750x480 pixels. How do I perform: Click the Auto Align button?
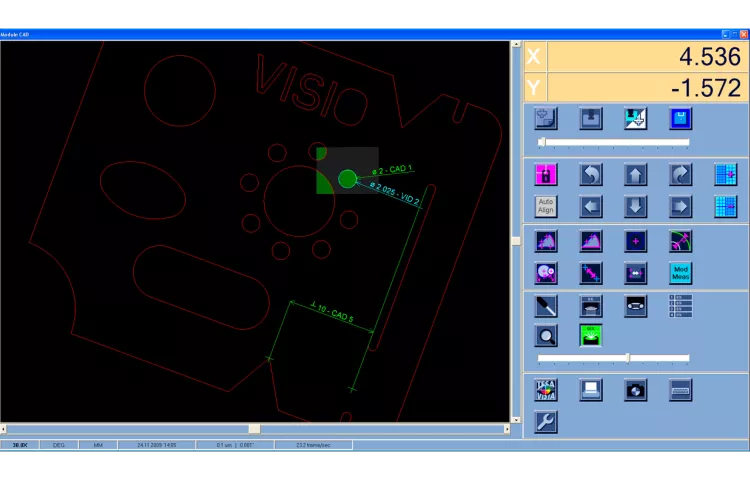tap(546, 206)
